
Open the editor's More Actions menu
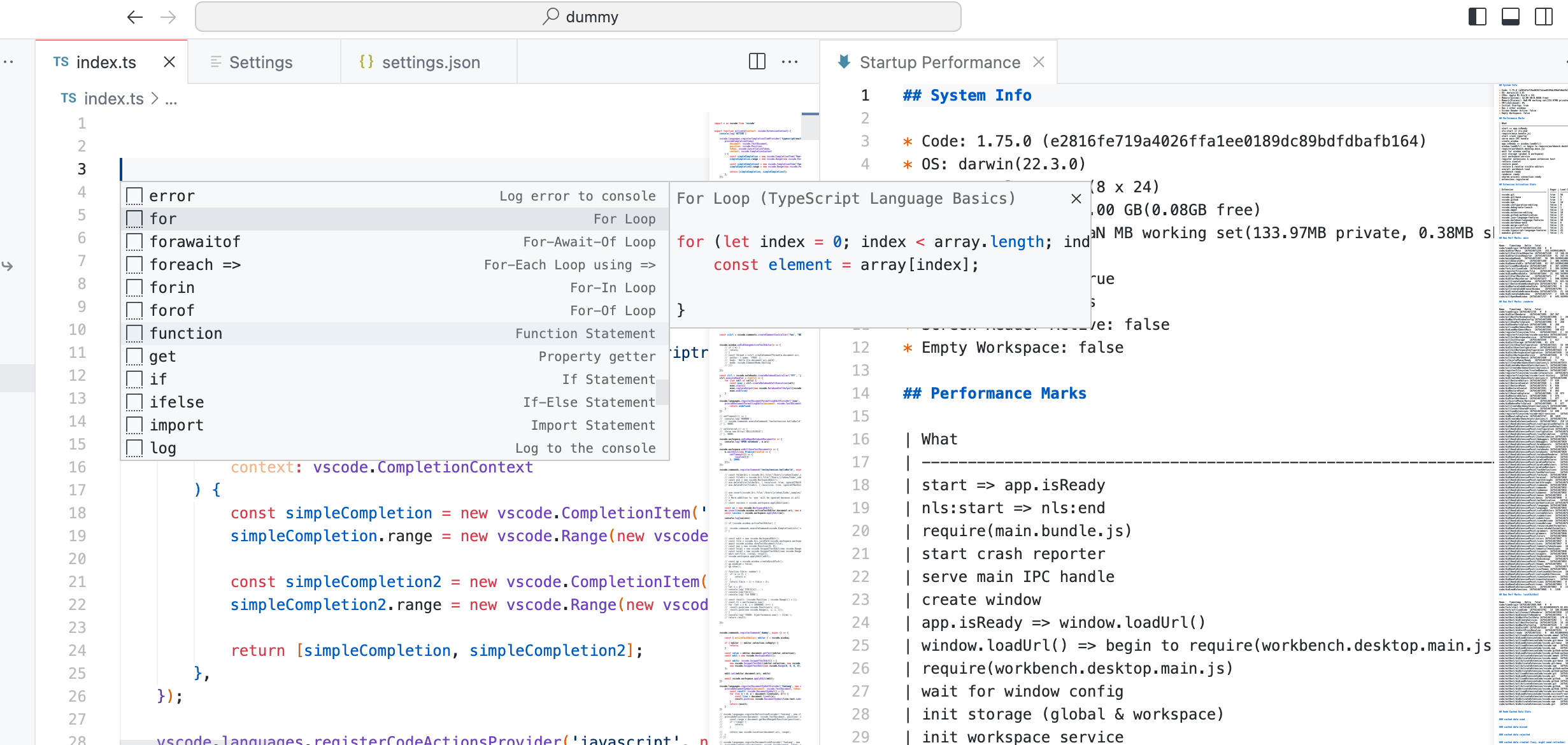tap(790, 61)
